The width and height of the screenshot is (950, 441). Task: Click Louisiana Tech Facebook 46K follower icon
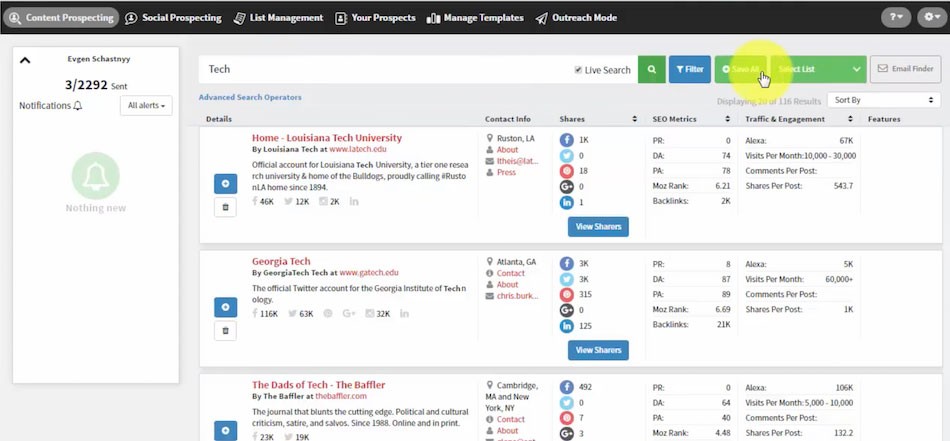coord(255,202)
